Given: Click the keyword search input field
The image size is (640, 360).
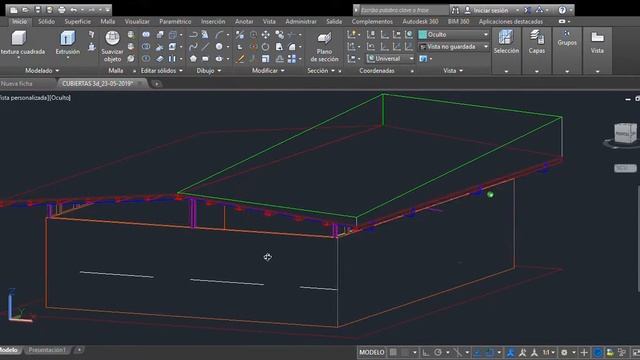Looking at the screenshot, I should [403, 10].
